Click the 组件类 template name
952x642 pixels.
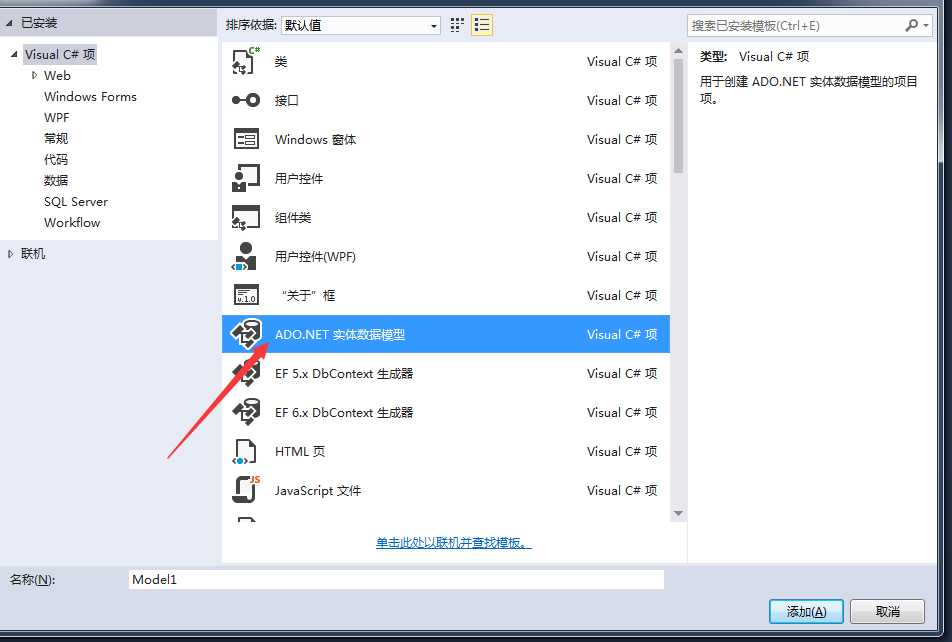pyautogui.click(x=293, y=217)
